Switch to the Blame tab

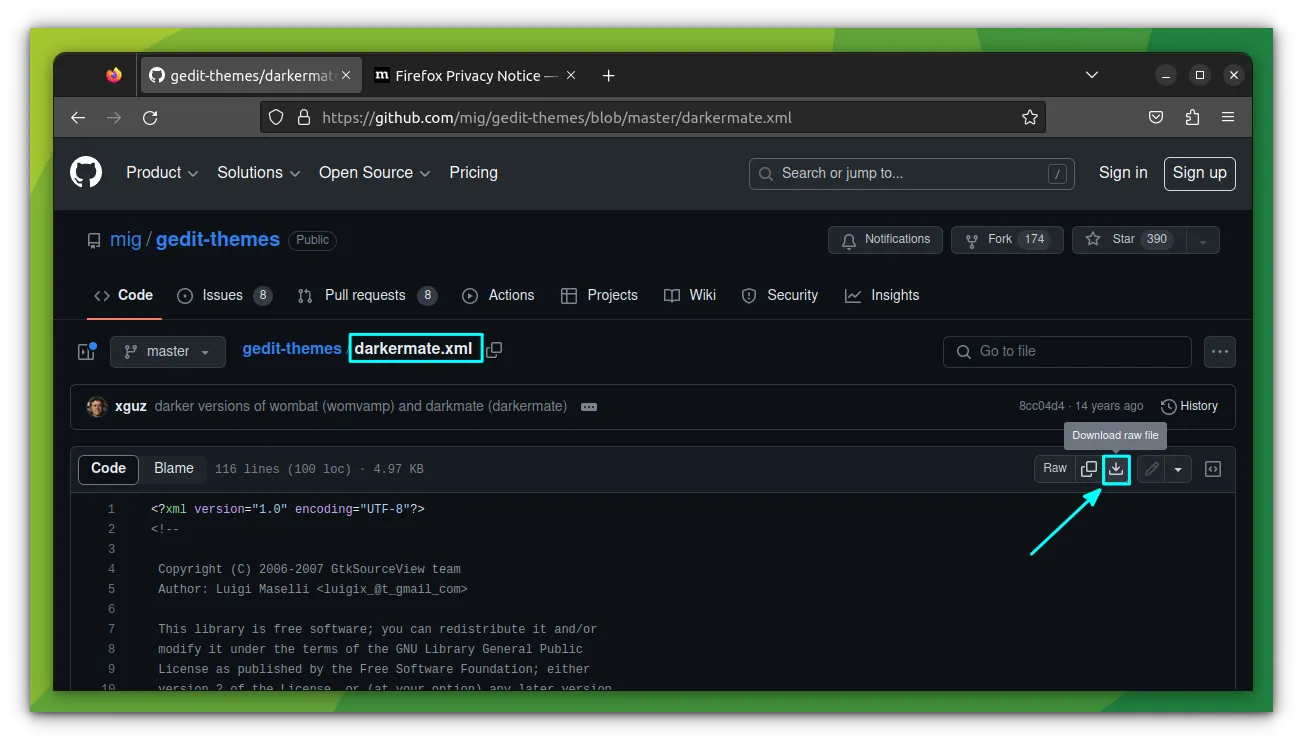click(x=173, y=468)
